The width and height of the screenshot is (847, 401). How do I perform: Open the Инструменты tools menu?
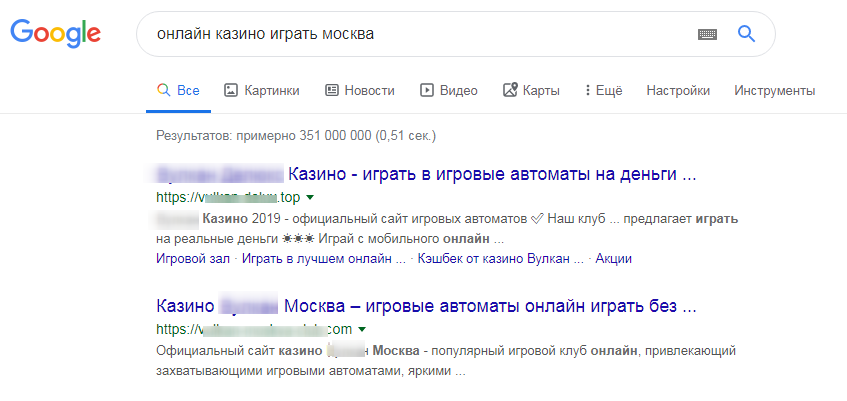coord(774,90)
